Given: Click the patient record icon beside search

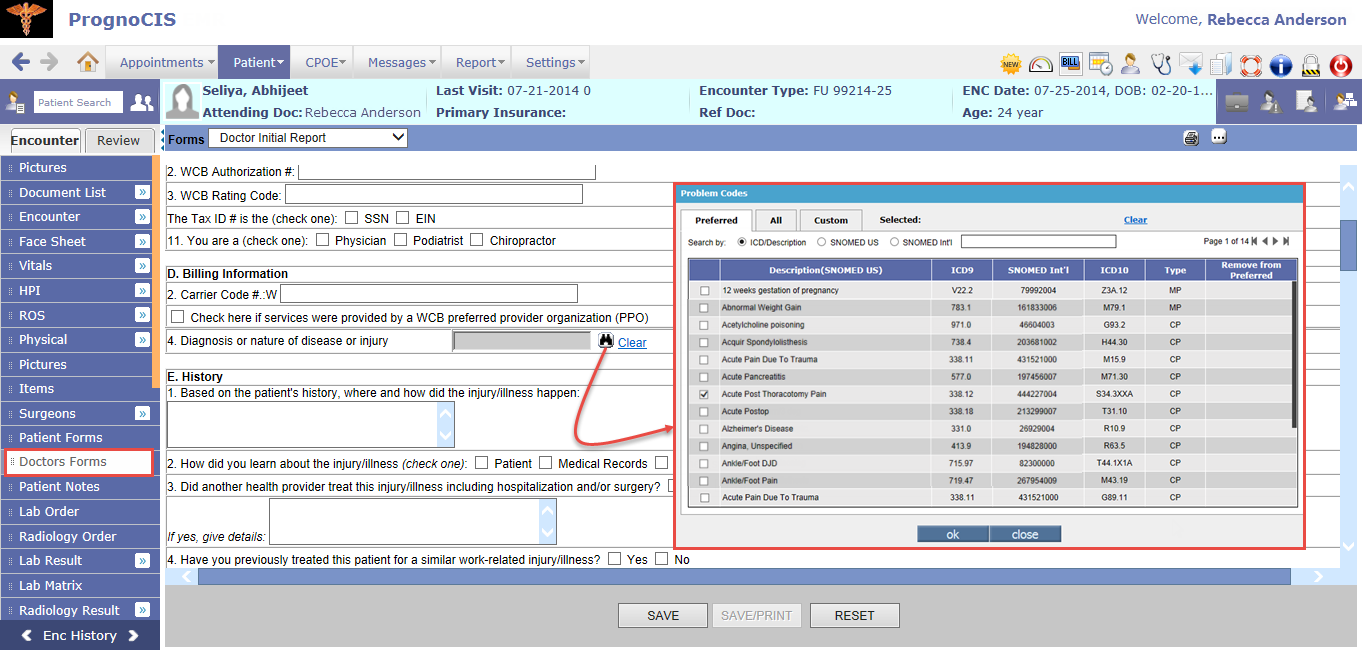Looking at the screenshot, I should coord(15,102).
